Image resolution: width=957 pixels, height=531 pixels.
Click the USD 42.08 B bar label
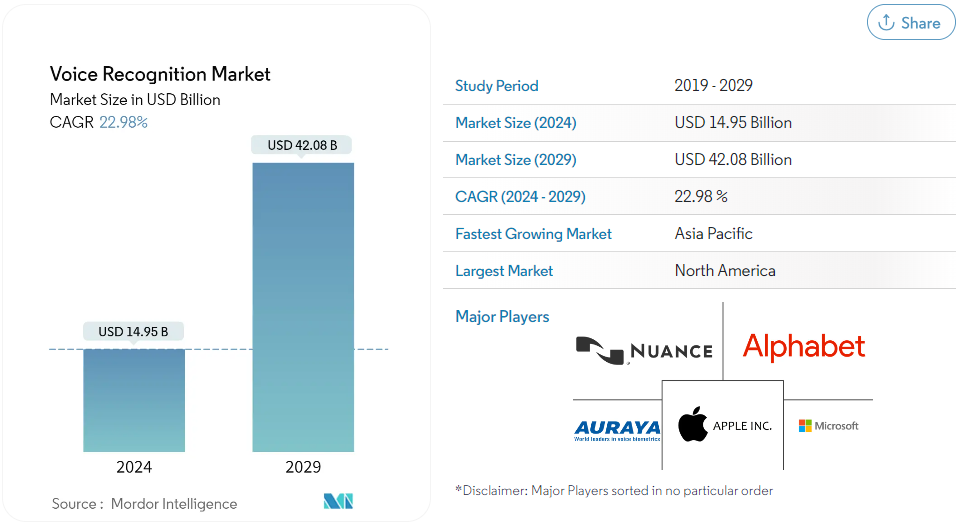[x=302, y=146]
